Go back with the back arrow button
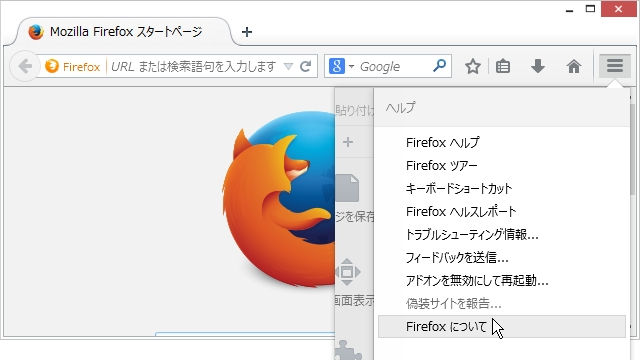The width and height of the screenshot is (640, 360). pyautogui.click(x=25, y=66)
